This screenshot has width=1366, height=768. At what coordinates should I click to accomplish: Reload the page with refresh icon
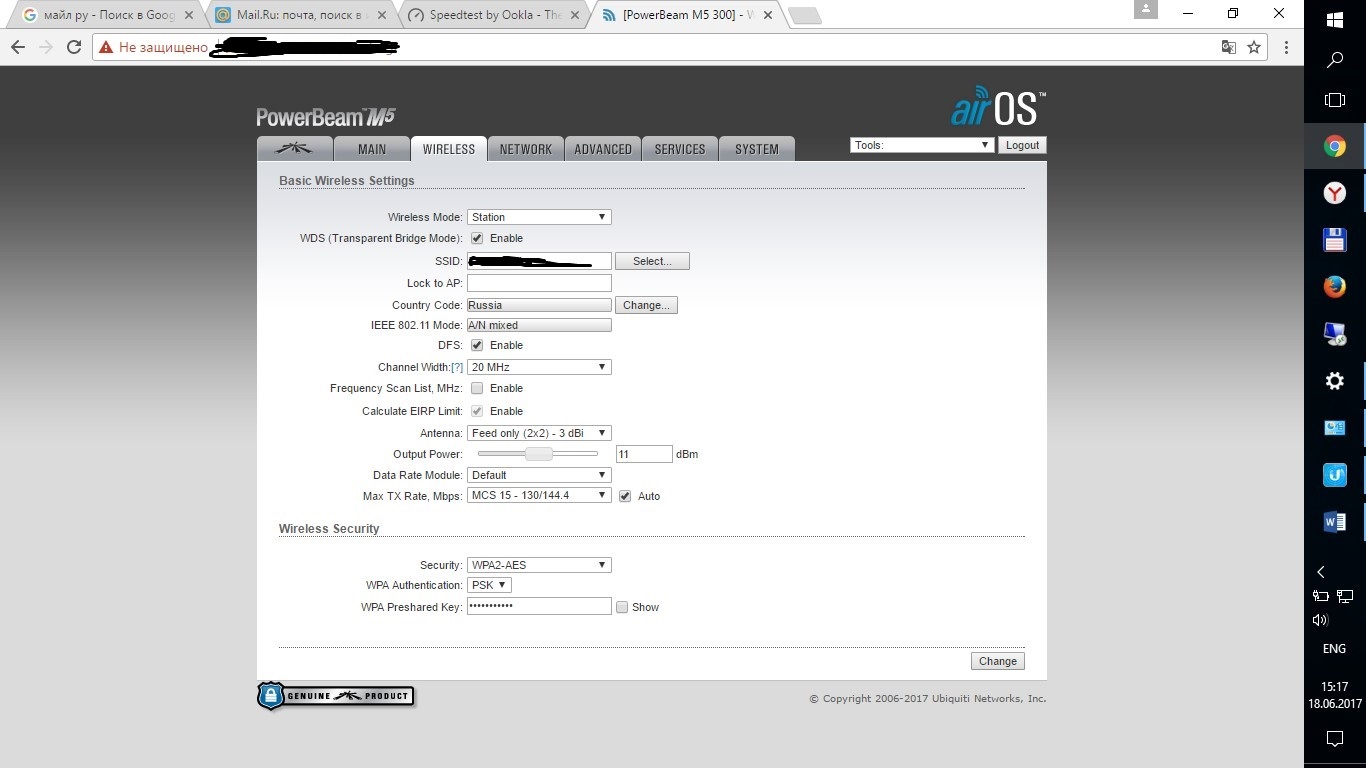click(x=74, y=47)
